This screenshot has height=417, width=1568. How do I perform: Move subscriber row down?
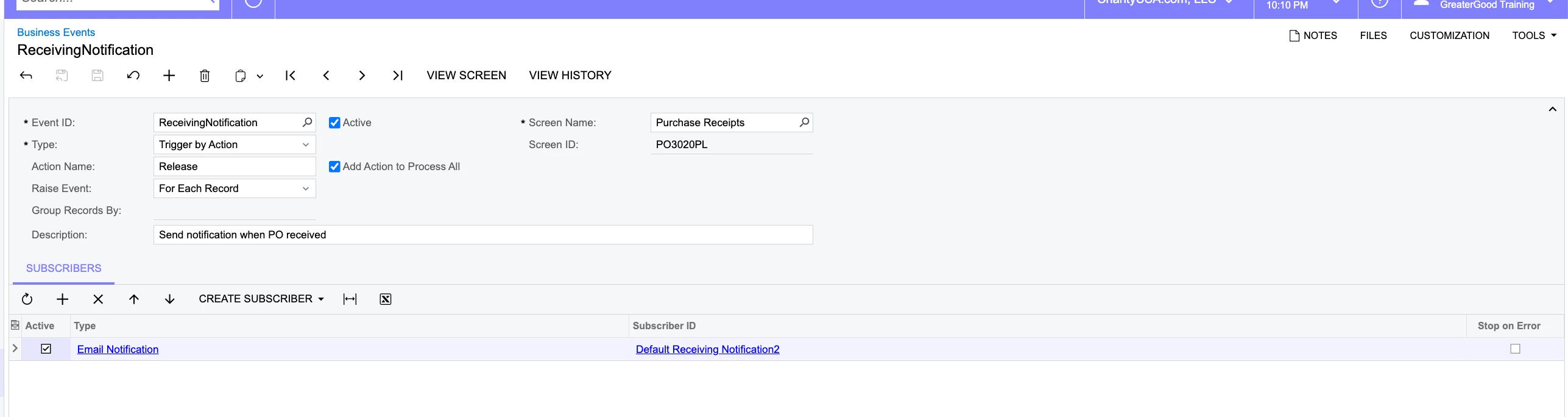coord(170,299)
